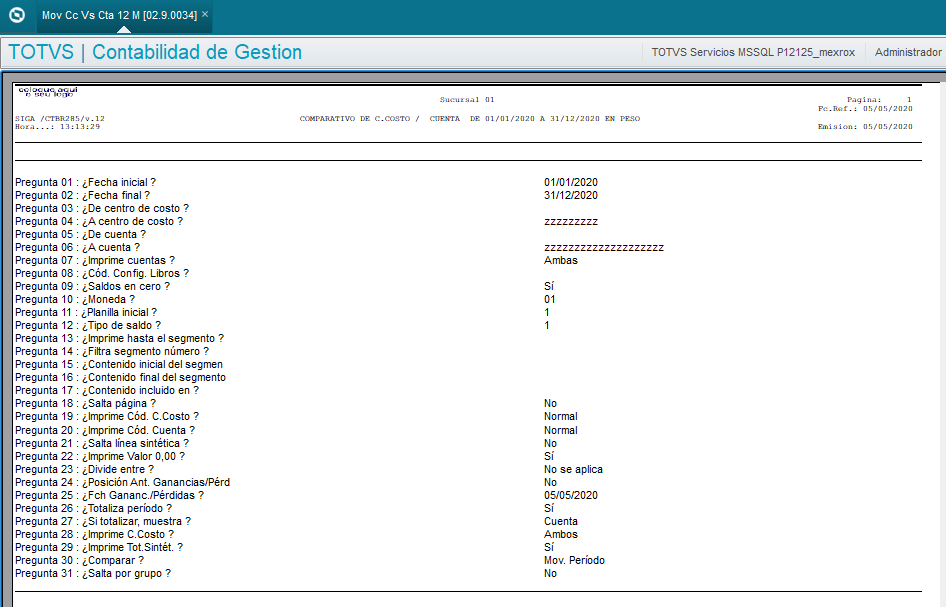Click Pregunta 21 ¿Salta línea sintética?

click(102, 443)
